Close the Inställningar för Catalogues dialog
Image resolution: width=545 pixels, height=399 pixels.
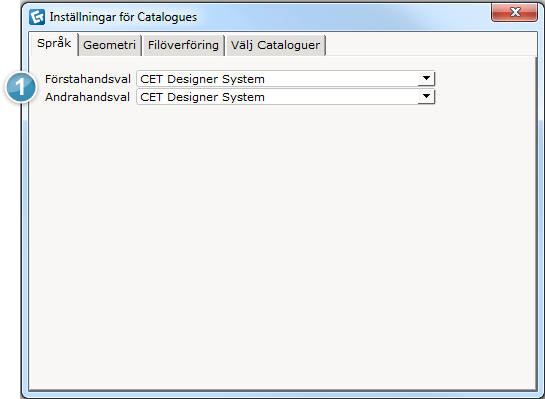coord(514,13)
